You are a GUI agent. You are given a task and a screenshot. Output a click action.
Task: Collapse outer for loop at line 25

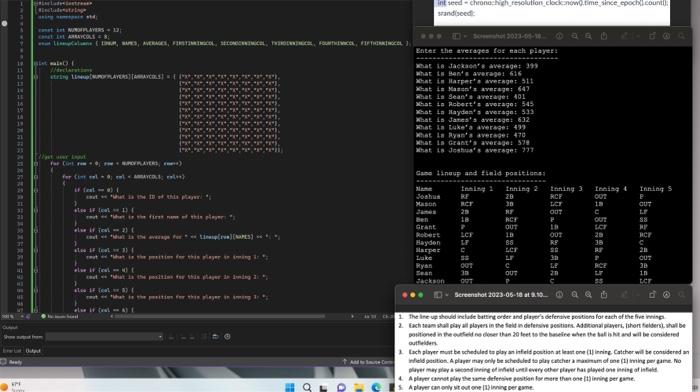[36, 163]
